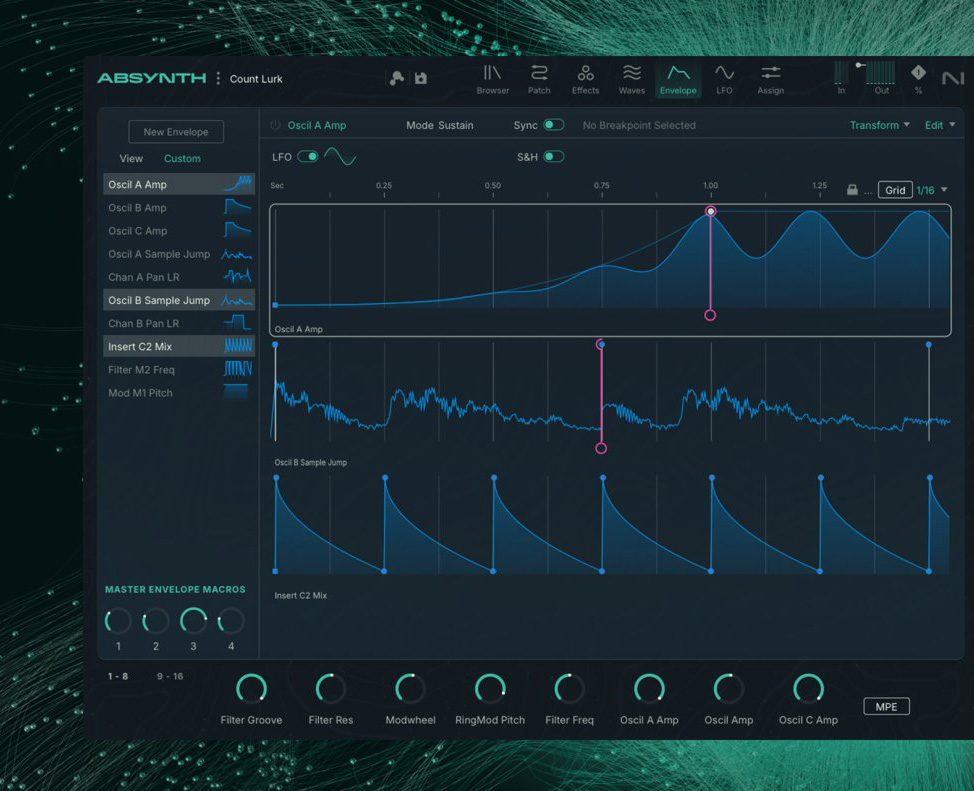
Task: Expand the 1/16 grid resolution dropdown
Action: tap(944, 190)
